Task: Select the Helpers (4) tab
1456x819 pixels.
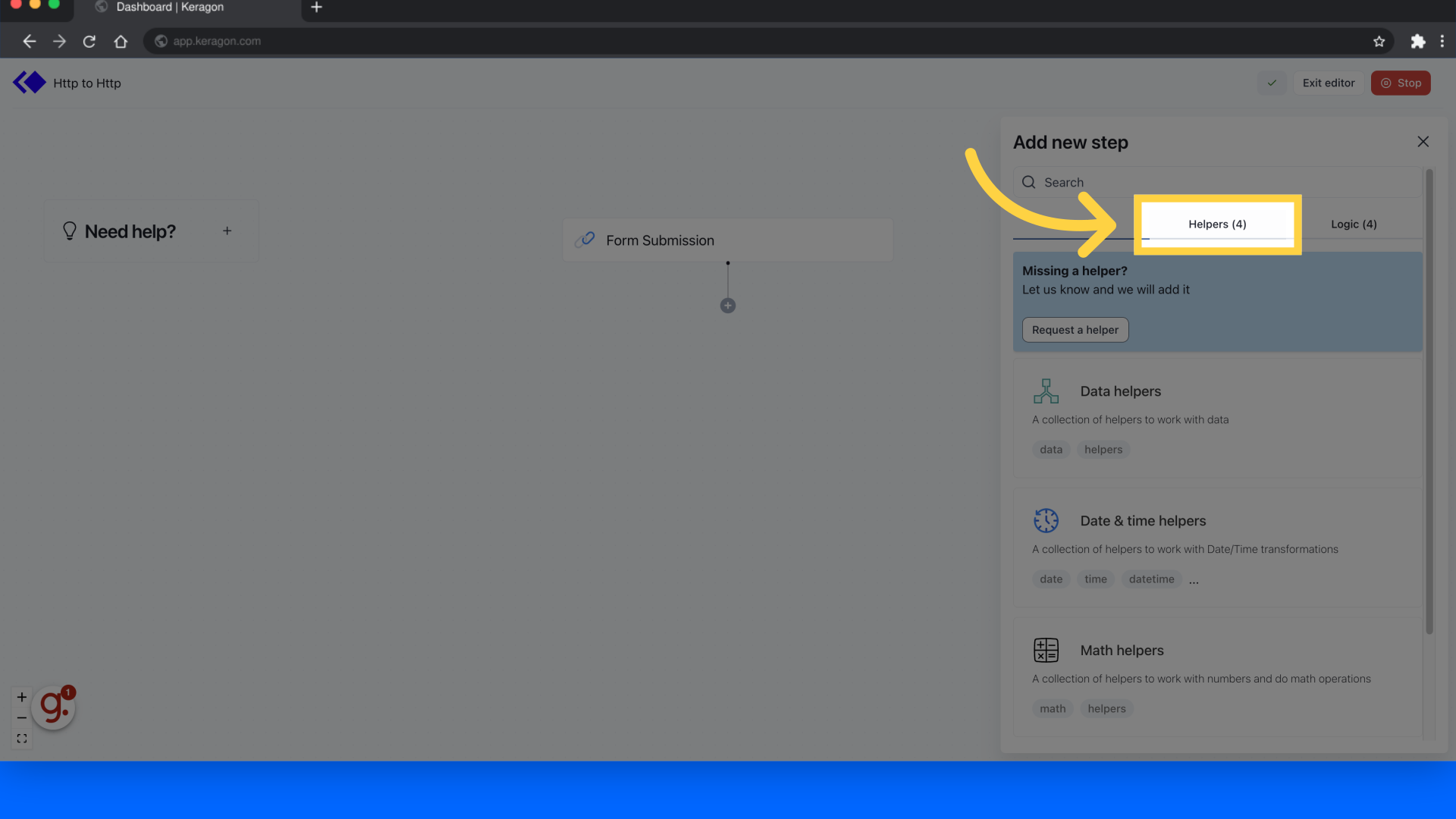Action: point(1216,224)
